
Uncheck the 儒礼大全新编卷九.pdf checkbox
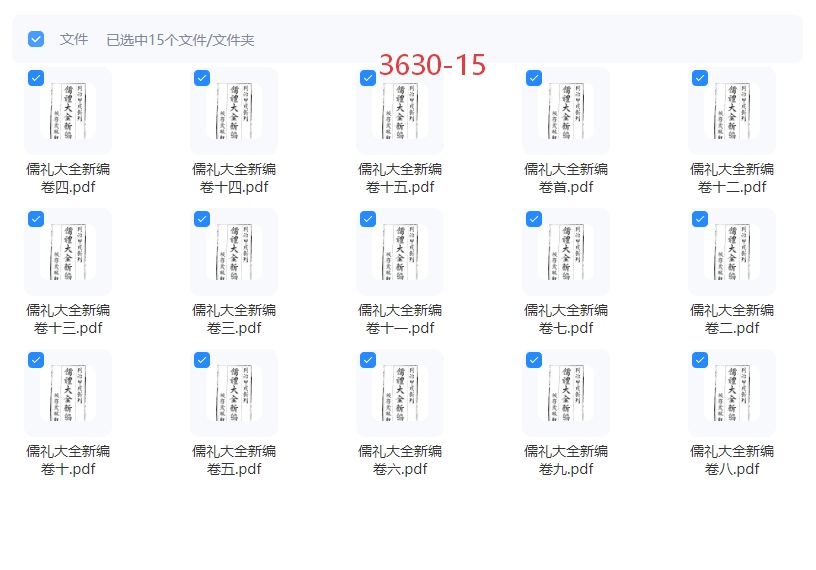click(x=534, y=360)
